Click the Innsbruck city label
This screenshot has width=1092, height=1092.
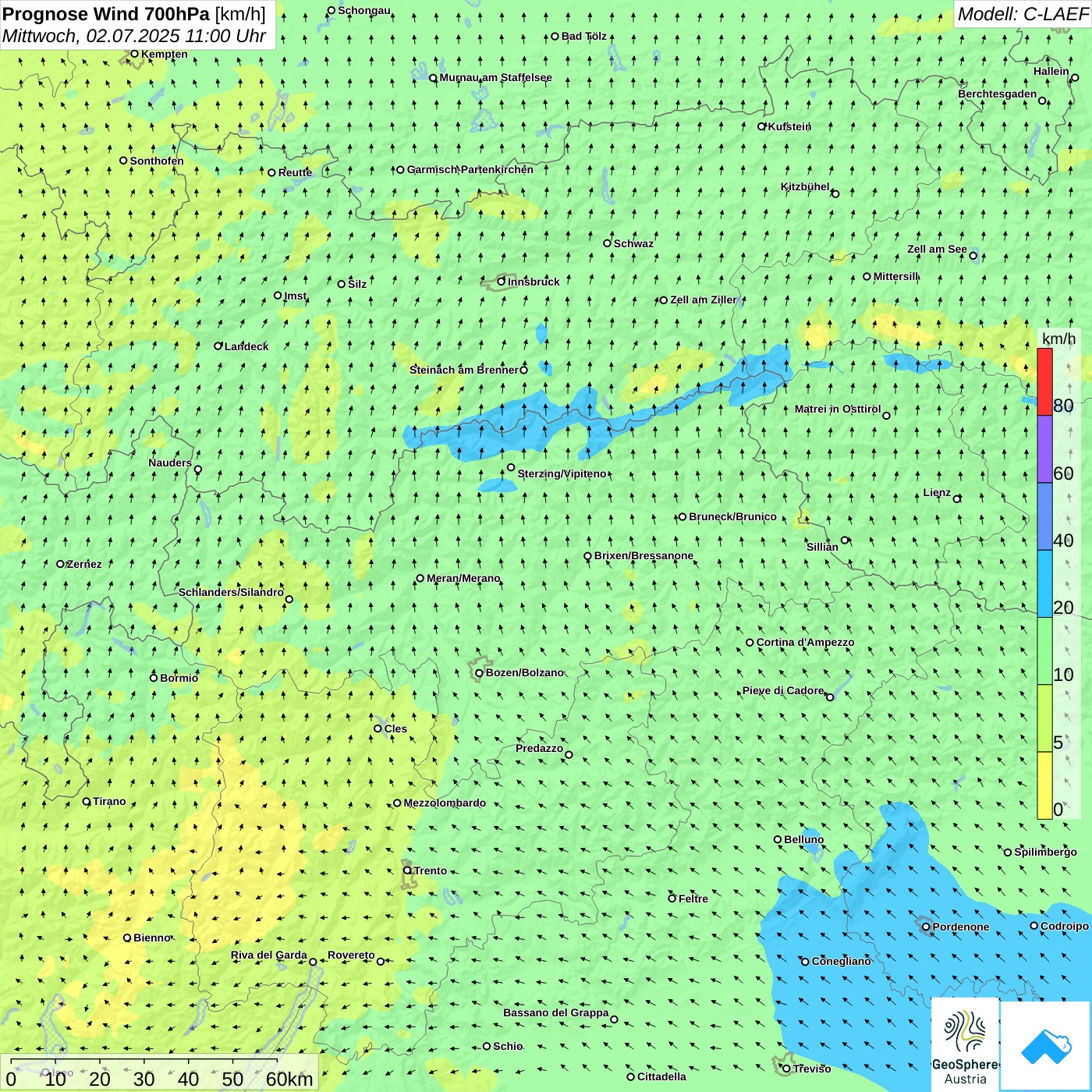pos(534,282)
